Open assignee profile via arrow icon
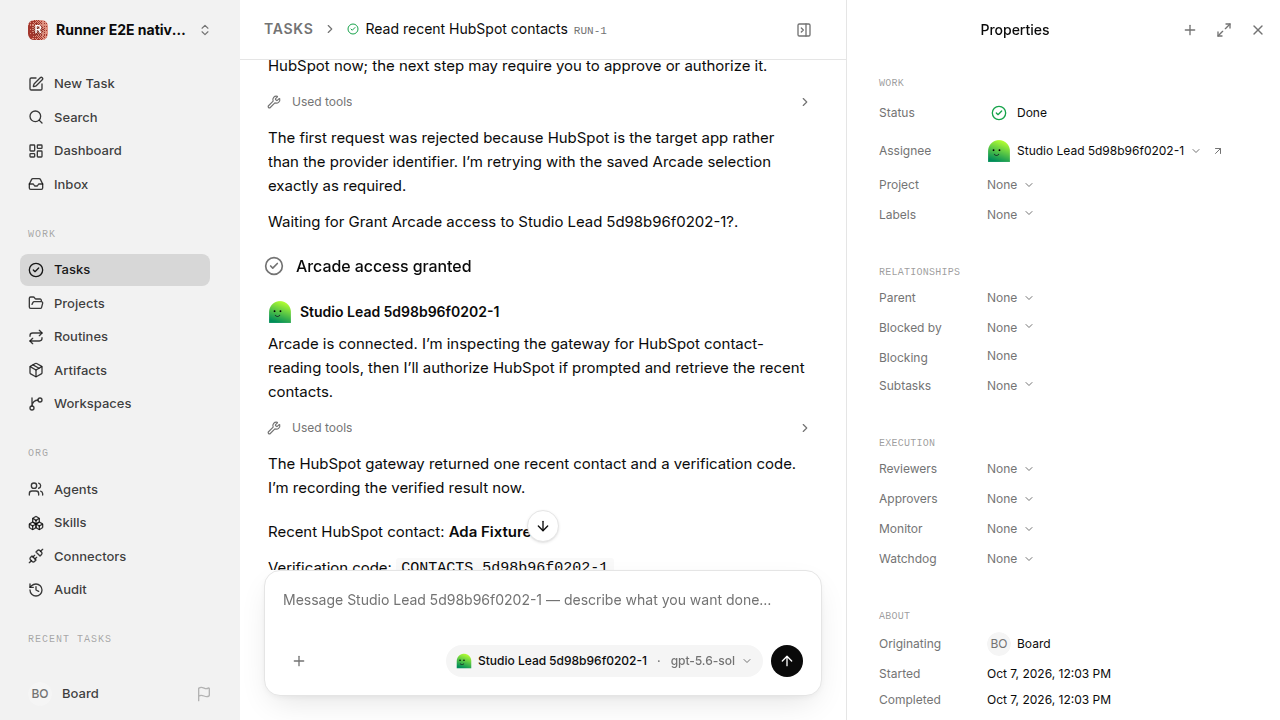Viewport: 1280px width, 720px height. click(x=1218, y=151)
